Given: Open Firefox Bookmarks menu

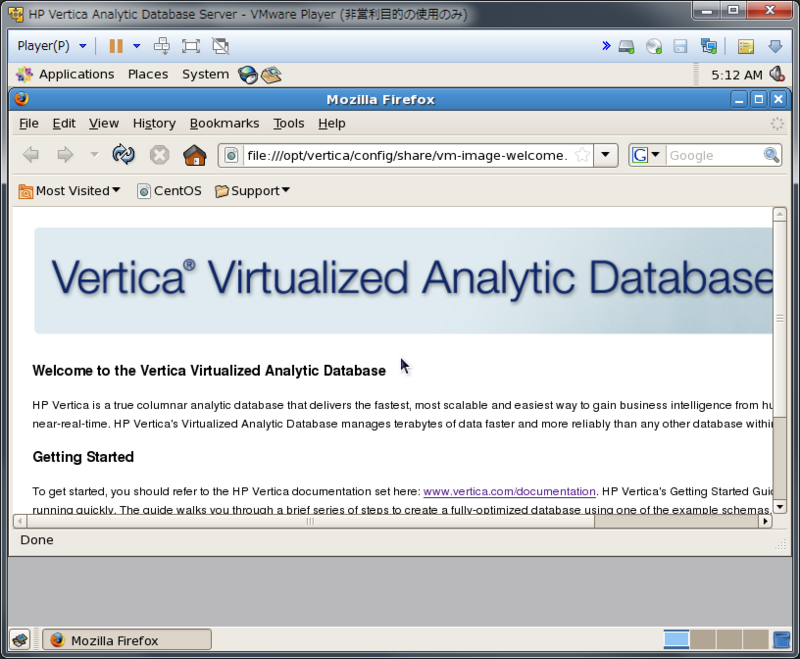Looking at the screenshot, I should [224, 123].
